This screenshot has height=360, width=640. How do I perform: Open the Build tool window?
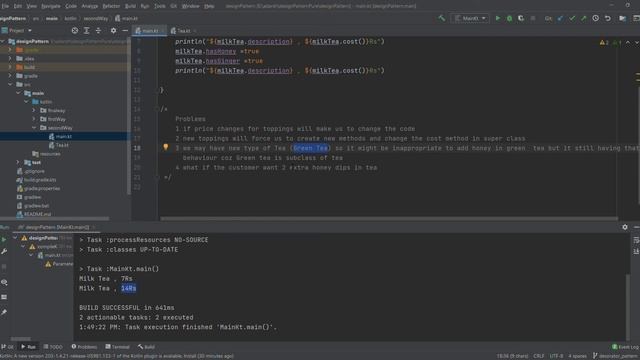pos(146,347)
